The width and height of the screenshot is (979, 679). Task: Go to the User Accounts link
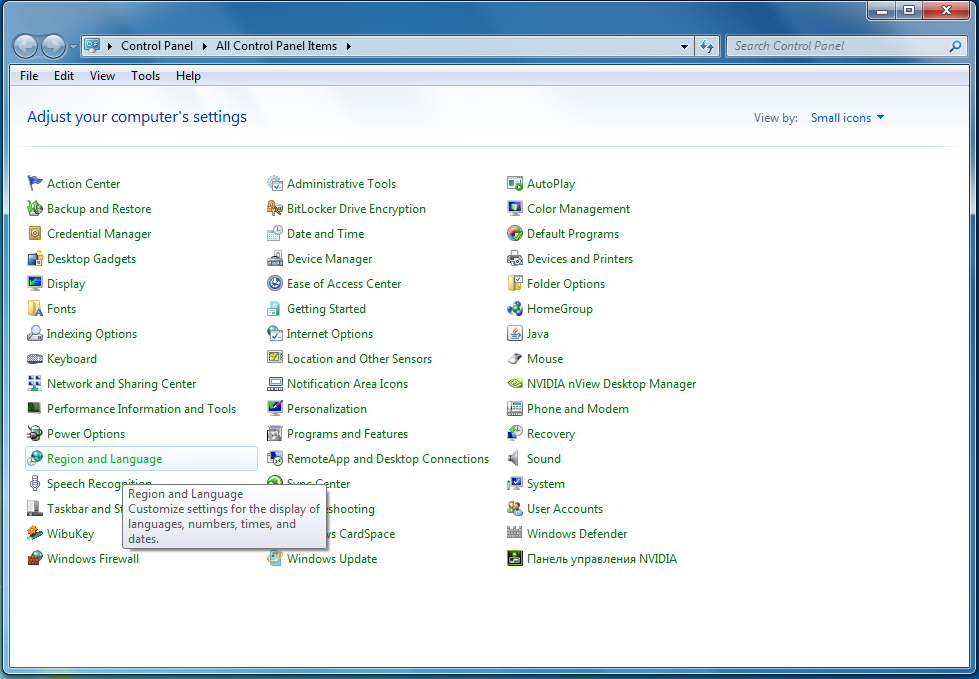click(564, 509)
